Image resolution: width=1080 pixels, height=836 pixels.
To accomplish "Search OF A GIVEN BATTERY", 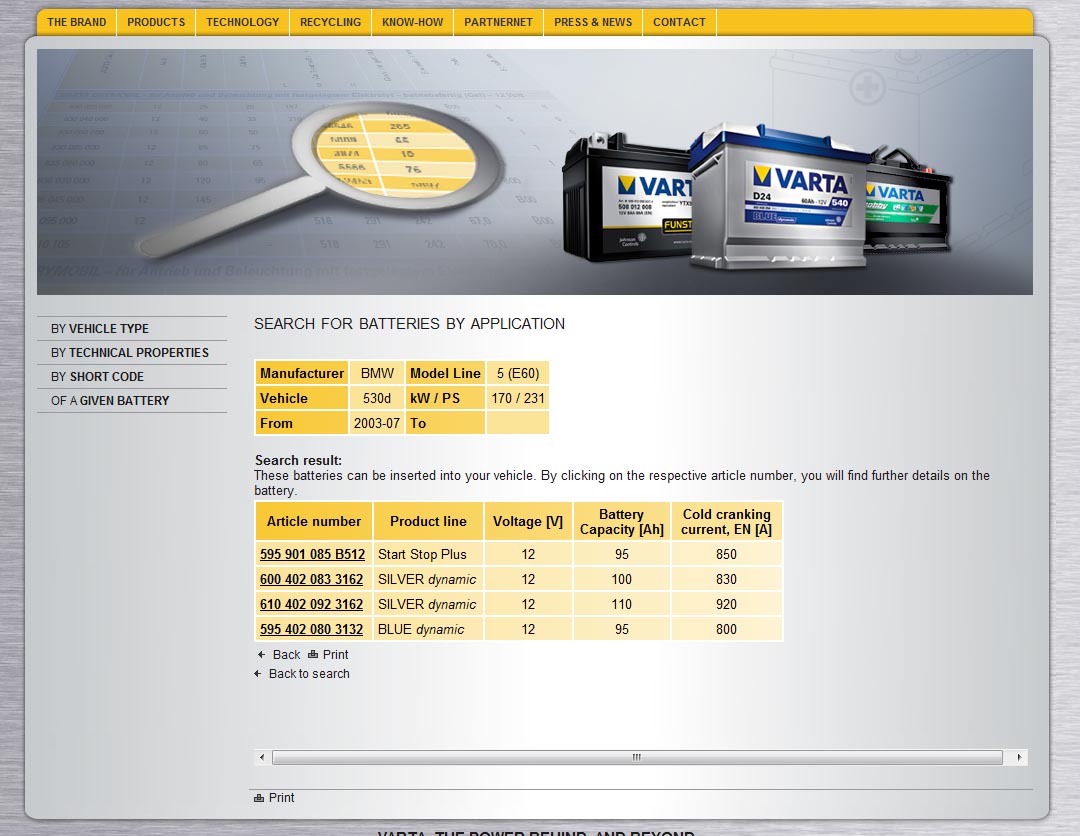I will pyautogui.click(x=132, y=401).
